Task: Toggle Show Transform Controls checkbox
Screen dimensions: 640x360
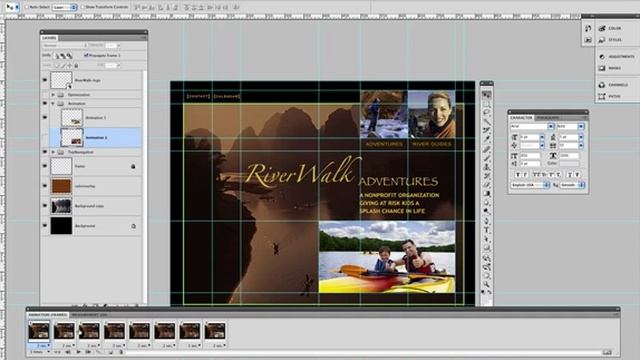Action: pyautogui.click(x=82, y=7)
